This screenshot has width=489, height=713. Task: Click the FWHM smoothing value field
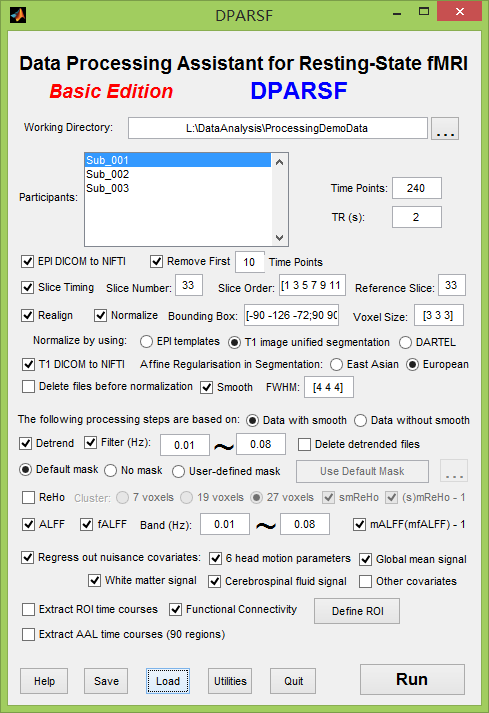(x=328, y=387)
